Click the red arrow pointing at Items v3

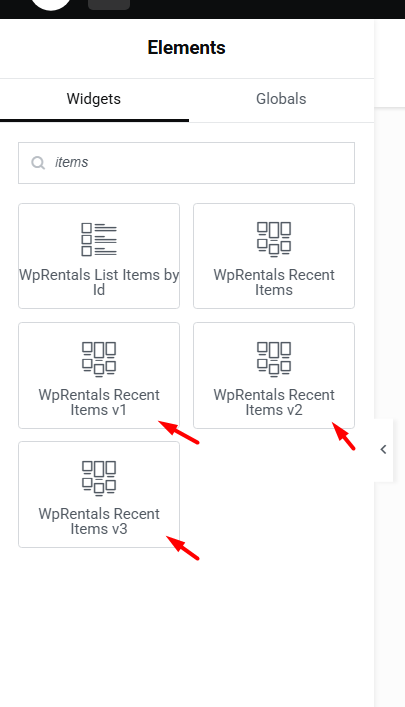coord(183,548)
